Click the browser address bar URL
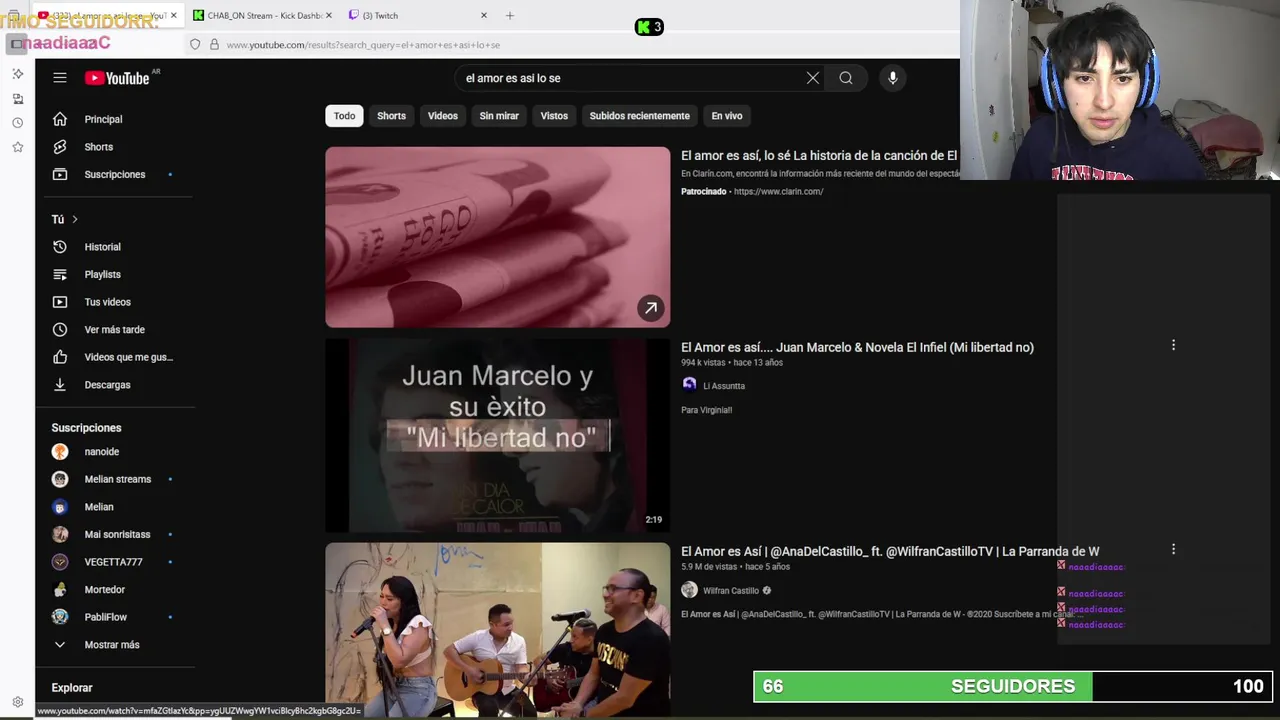Image resolution: width=1280 pixels, height=720 pixels. [363, 44]
